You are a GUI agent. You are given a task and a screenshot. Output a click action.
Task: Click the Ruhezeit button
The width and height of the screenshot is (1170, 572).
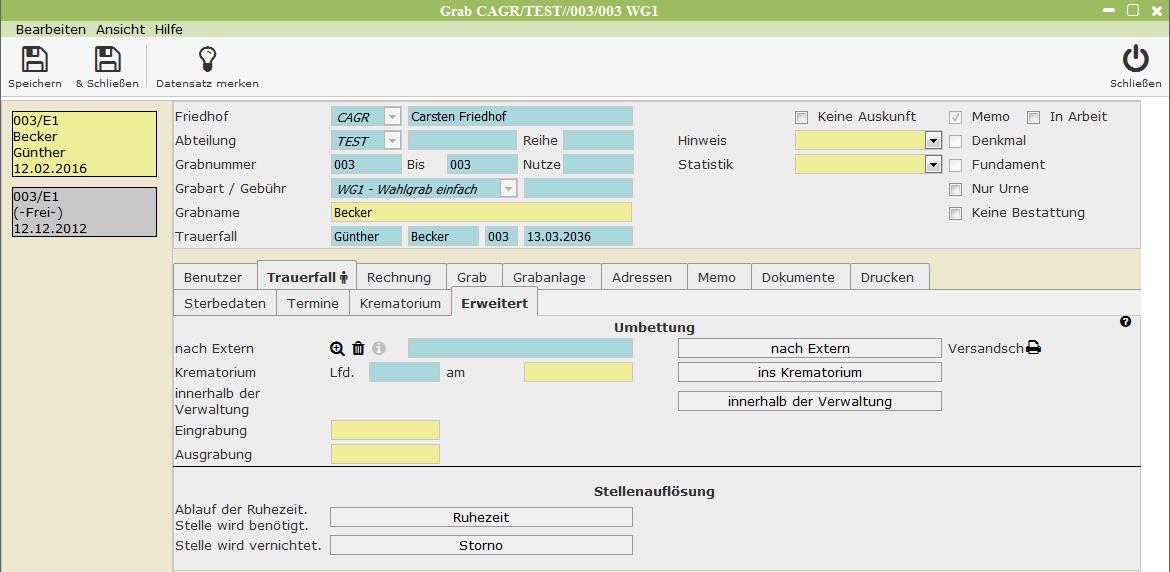[x=481, y=517]
